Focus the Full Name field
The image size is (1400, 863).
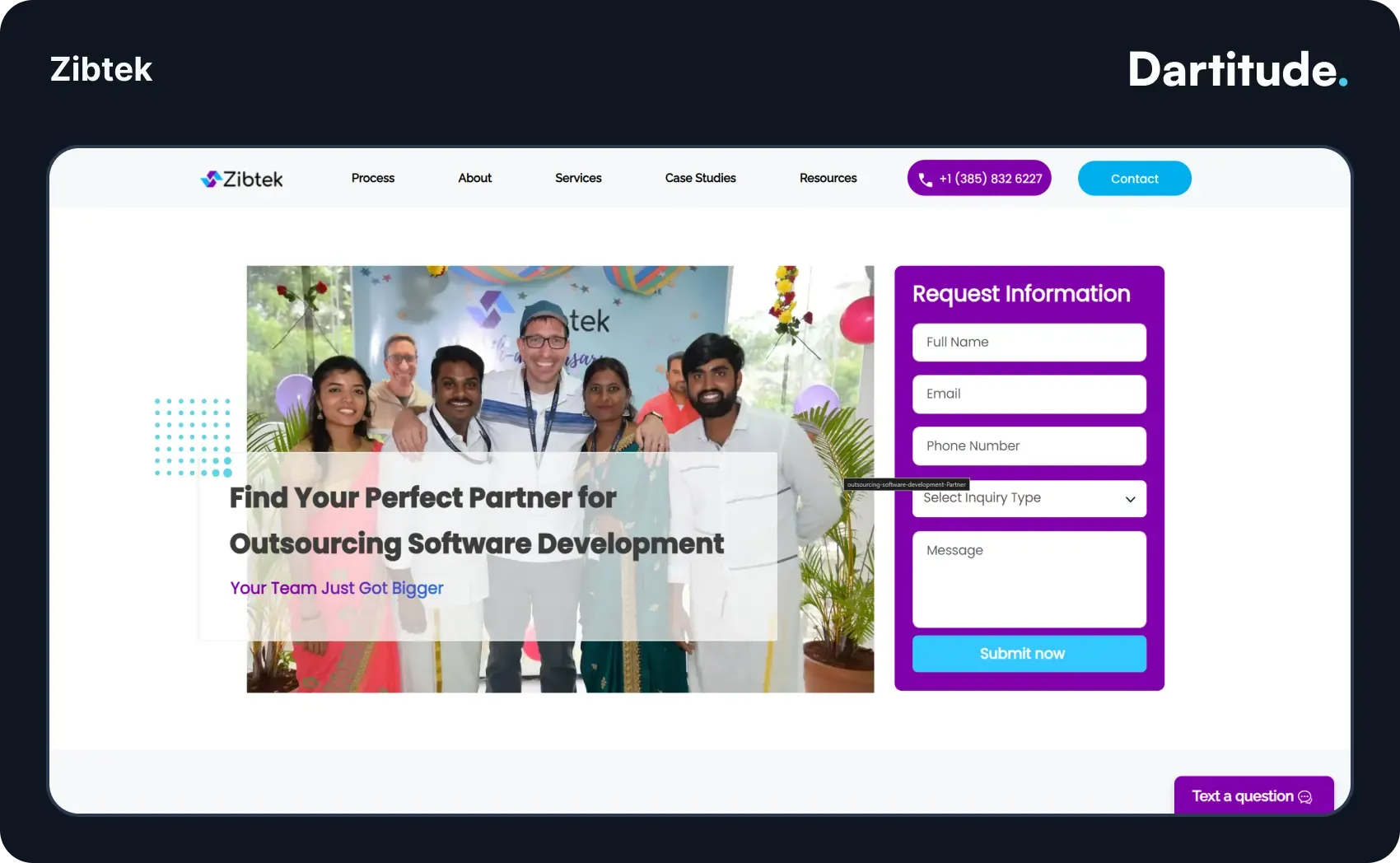coord(1029,343)
